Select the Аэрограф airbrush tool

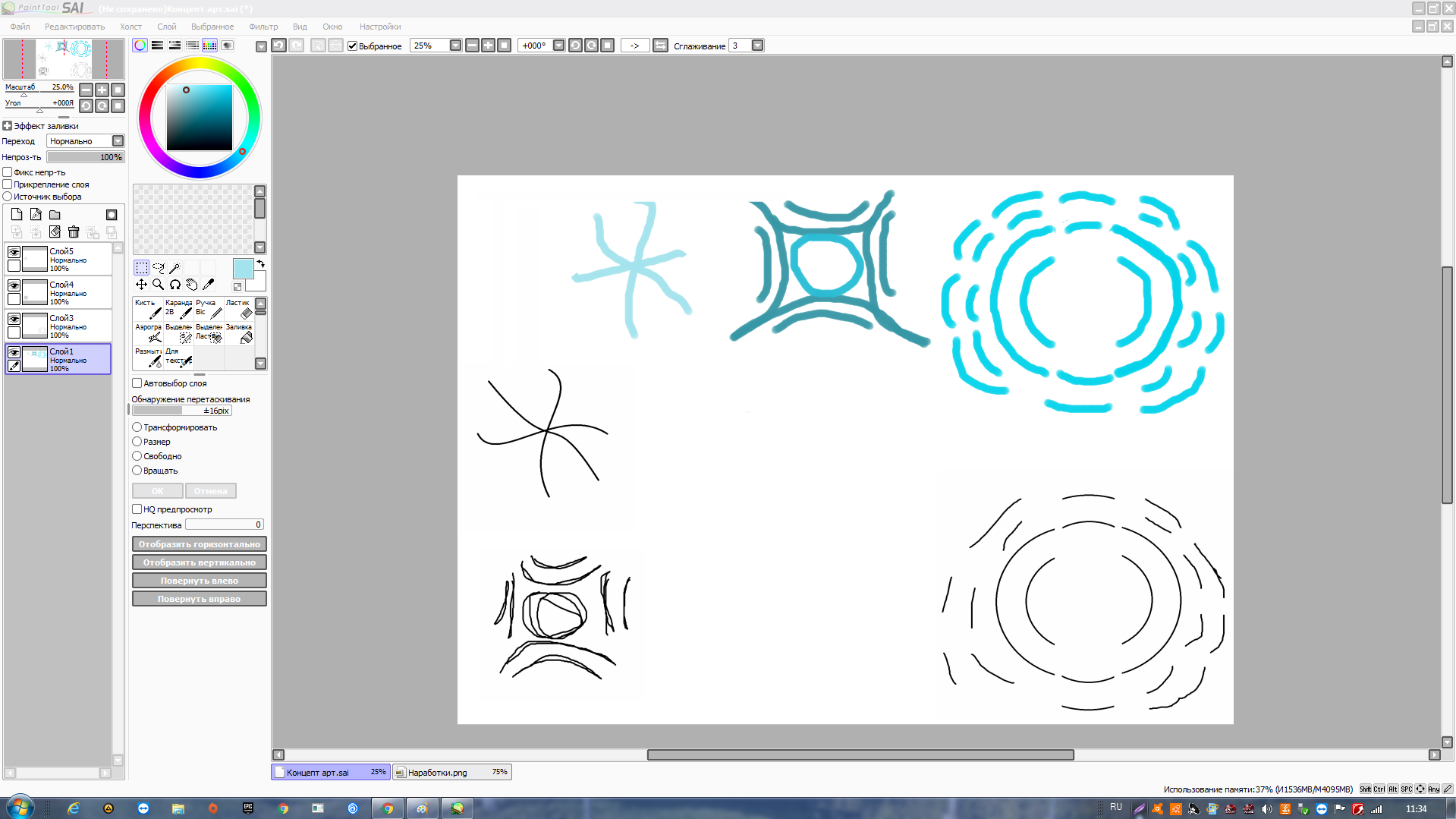[148, 332]
